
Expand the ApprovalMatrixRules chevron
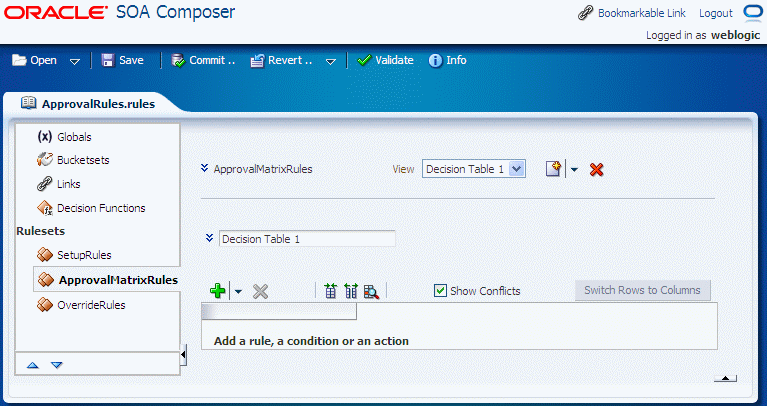point(204,168)
